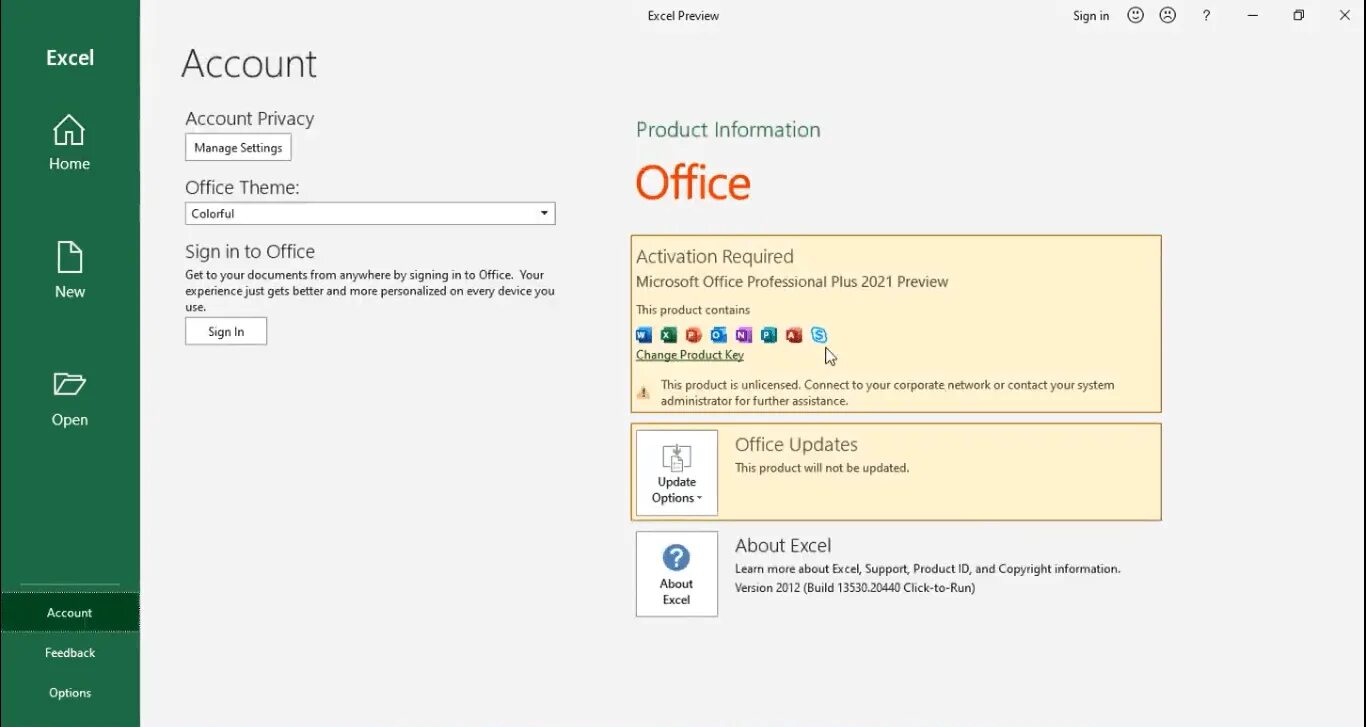Click the Change Product Key link

[x=690, y=355]
